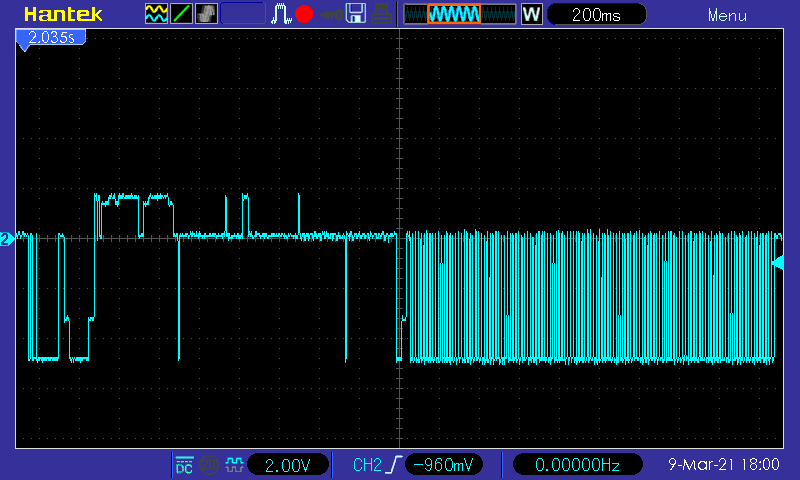Viewport: 800px width, 480px height.
Task: Click the channel 2 ground reference marker
Action: [6, 239]
